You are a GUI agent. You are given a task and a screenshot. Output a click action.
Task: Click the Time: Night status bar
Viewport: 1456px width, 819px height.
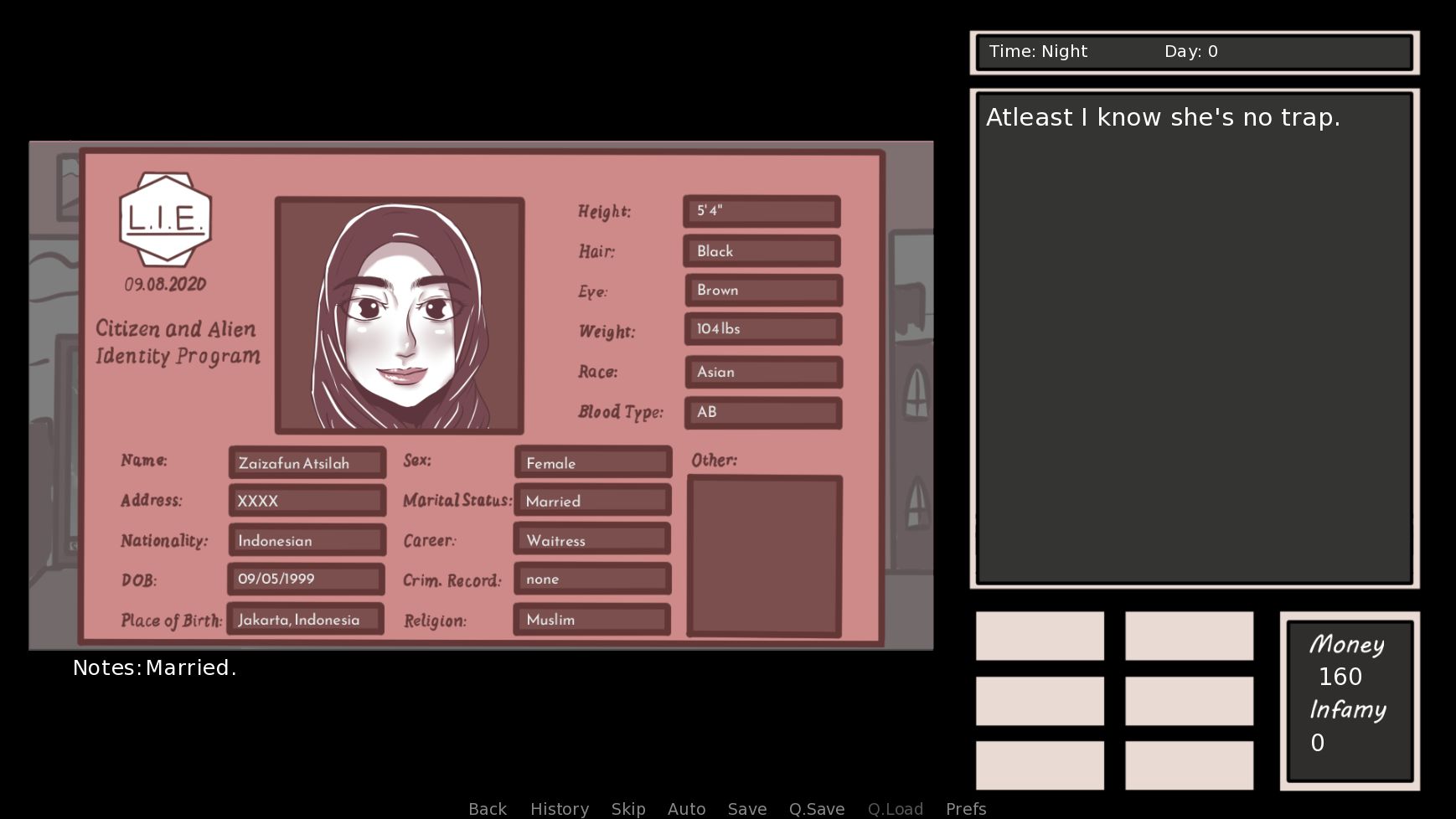pyautogui.click(x=1194, y=52)
